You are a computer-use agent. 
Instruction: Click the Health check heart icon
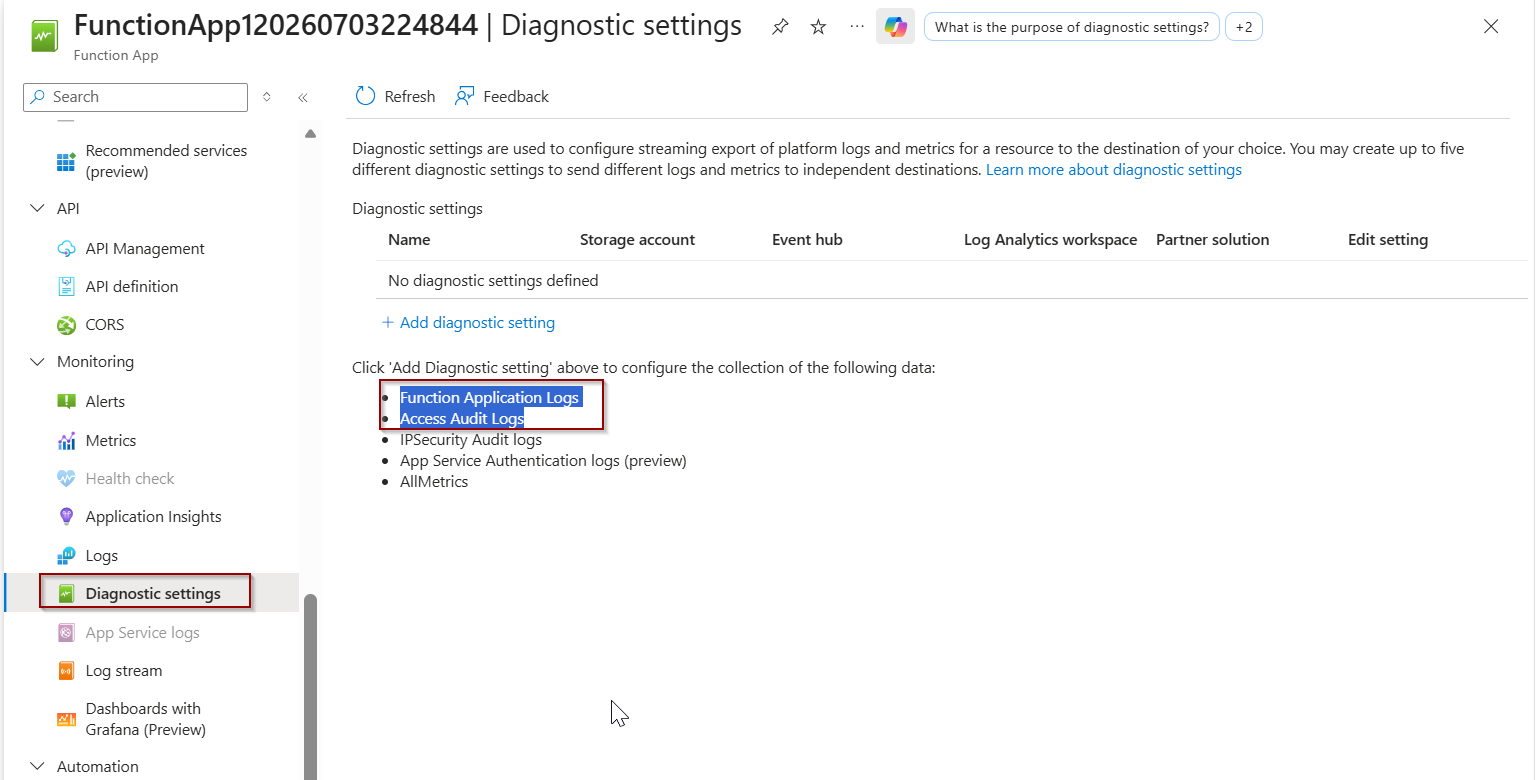pyautogui.click(x=67, y=479)
